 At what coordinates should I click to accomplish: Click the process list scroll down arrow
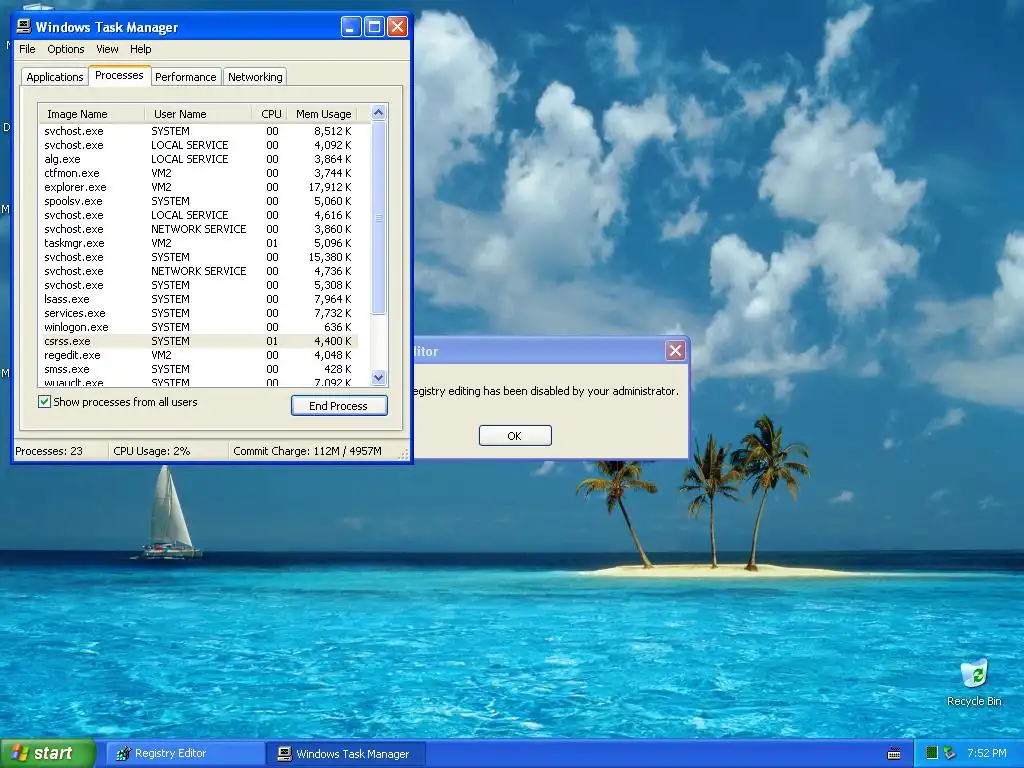[378, 377]
